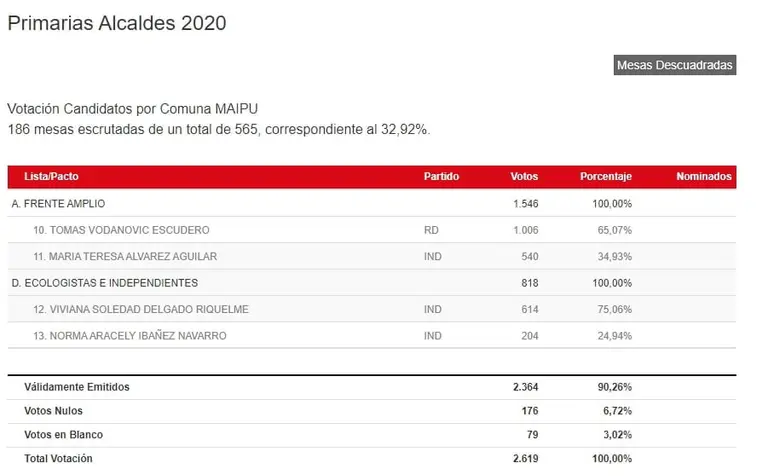Select D. ECOLOGISTAS E INDEPENDIENTES row
Screen dimensions: 768x476
[372, 283]
